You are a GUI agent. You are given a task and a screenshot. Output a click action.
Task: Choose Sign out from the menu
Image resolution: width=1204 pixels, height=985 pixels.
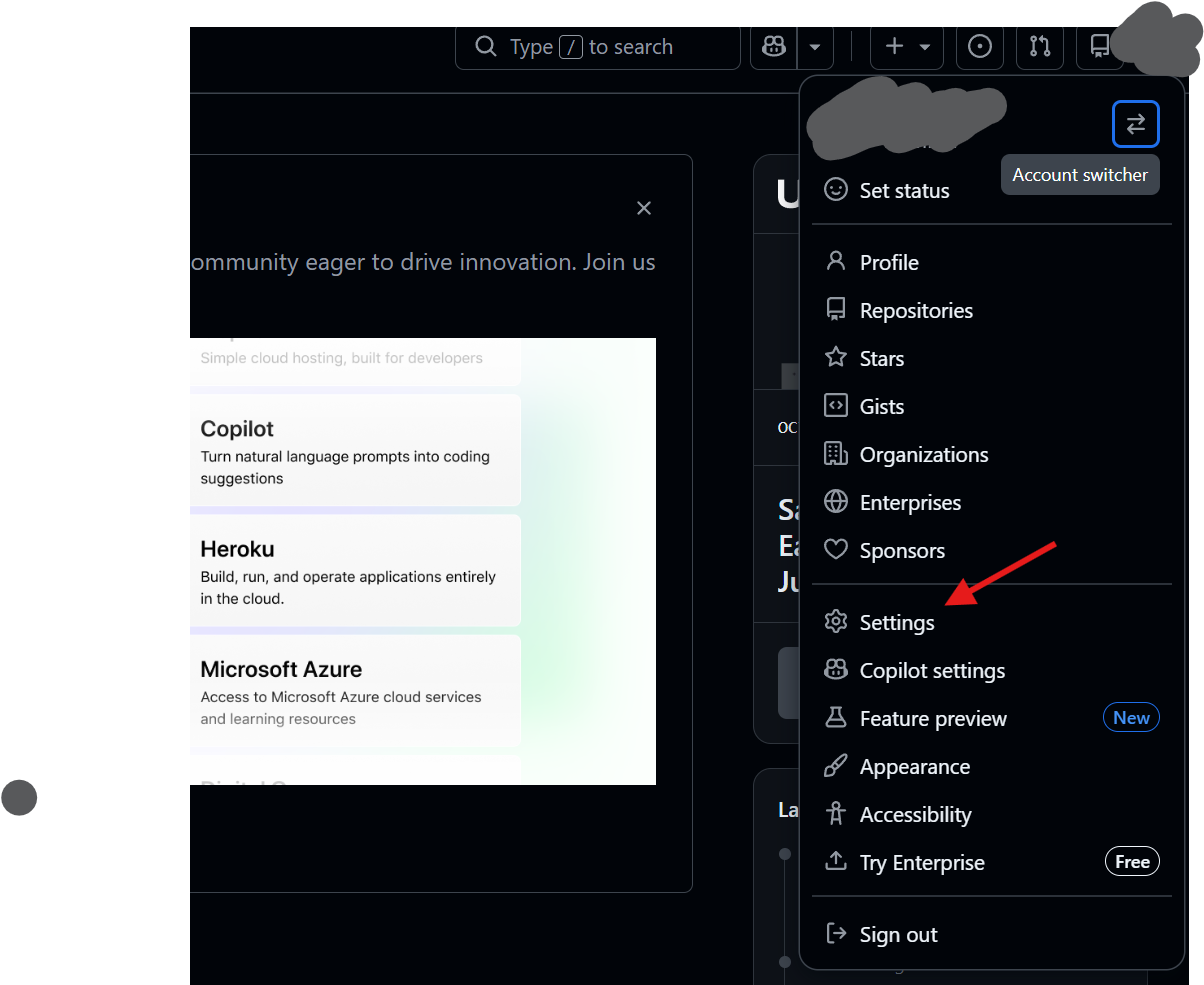click(x=991, y=934)
